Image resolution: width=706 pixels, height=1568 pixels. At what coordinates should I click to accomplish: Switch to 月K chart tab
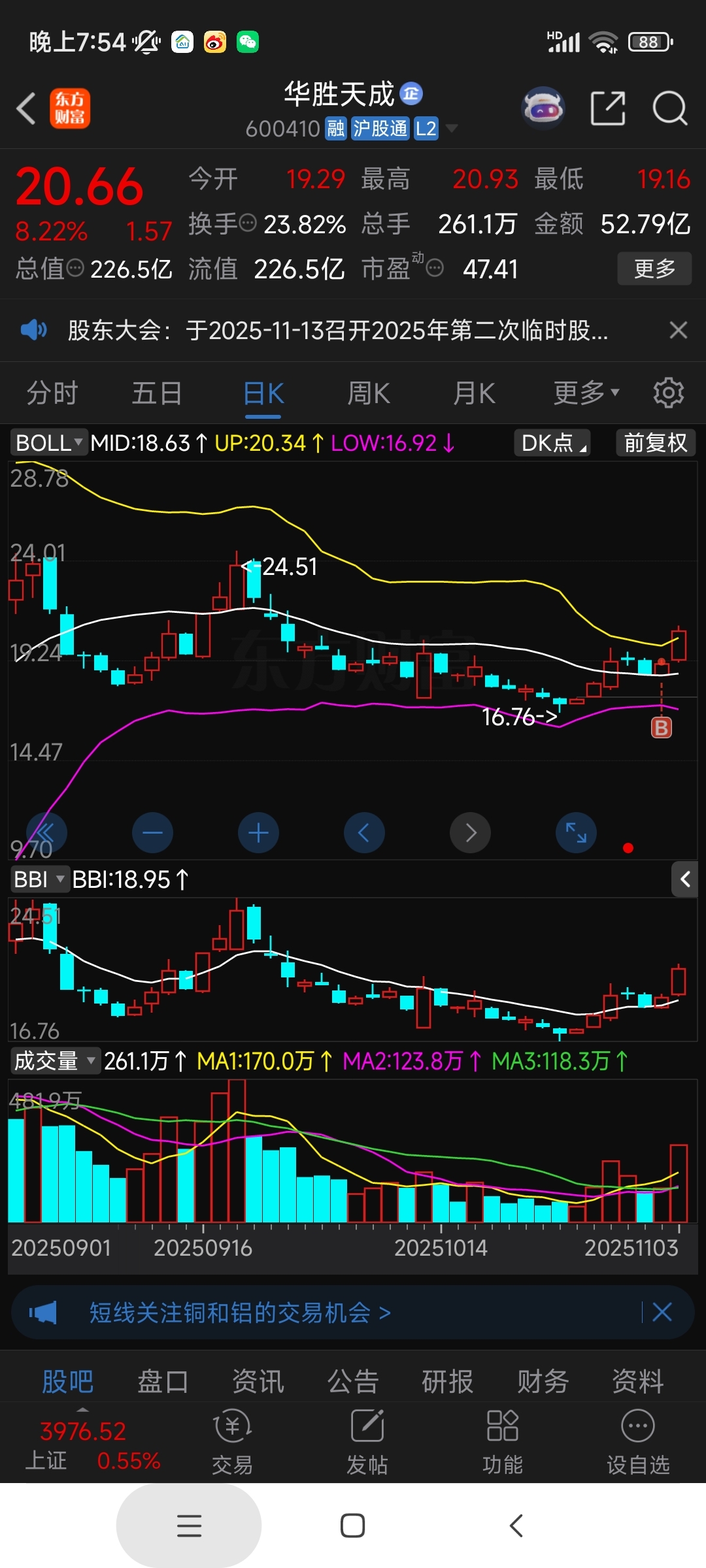pos(474,393)
